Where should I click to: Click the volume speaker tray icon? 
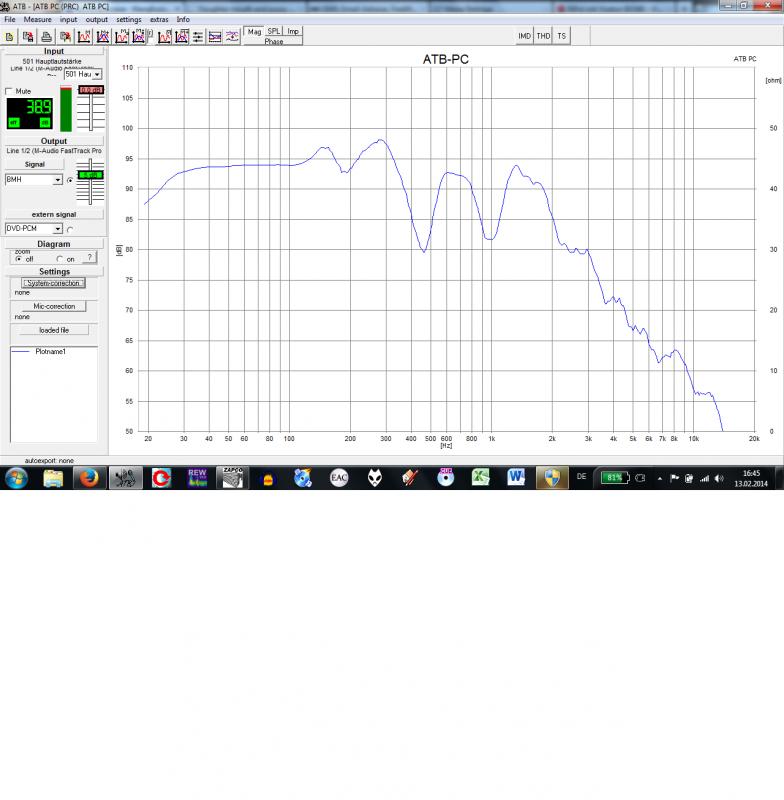coord(719,478)
